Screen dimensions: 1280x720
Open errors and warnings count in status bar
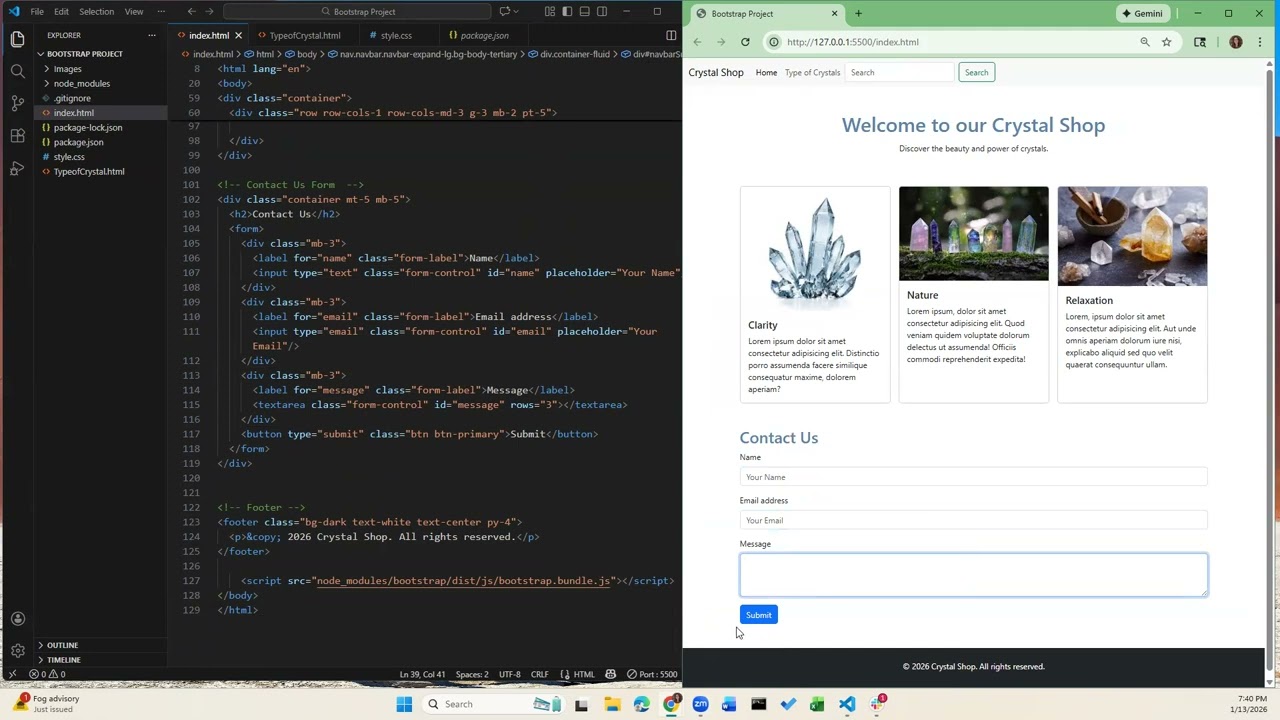tap(48, 674)
